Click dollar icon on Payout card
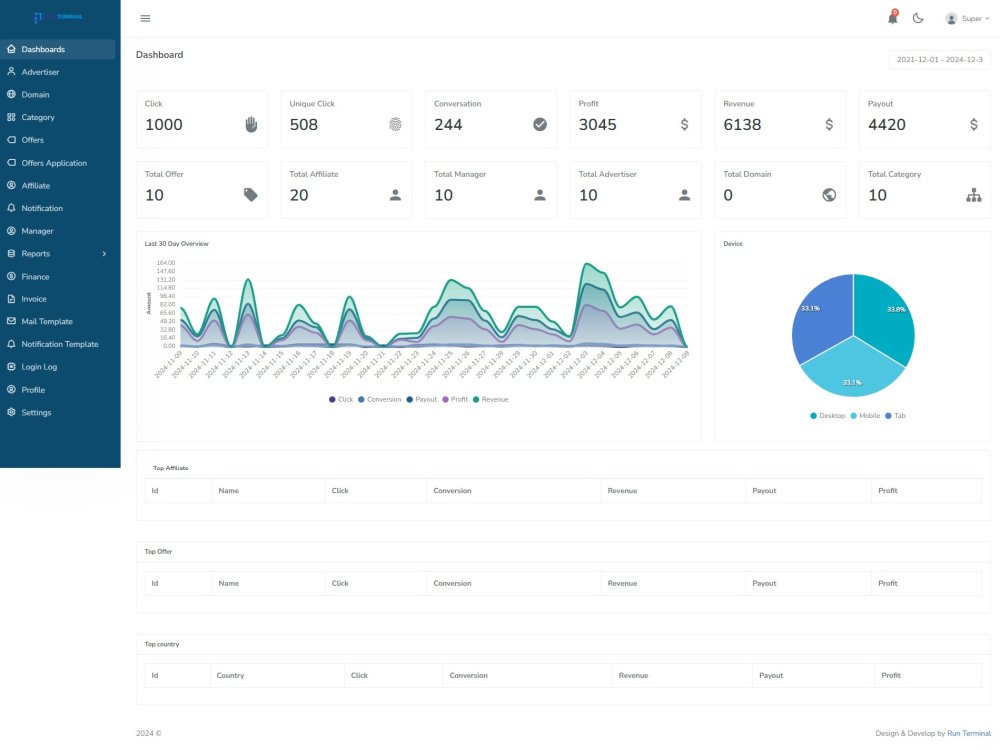Viewport: 1000px width, 750px height. [x=974, y=124]
